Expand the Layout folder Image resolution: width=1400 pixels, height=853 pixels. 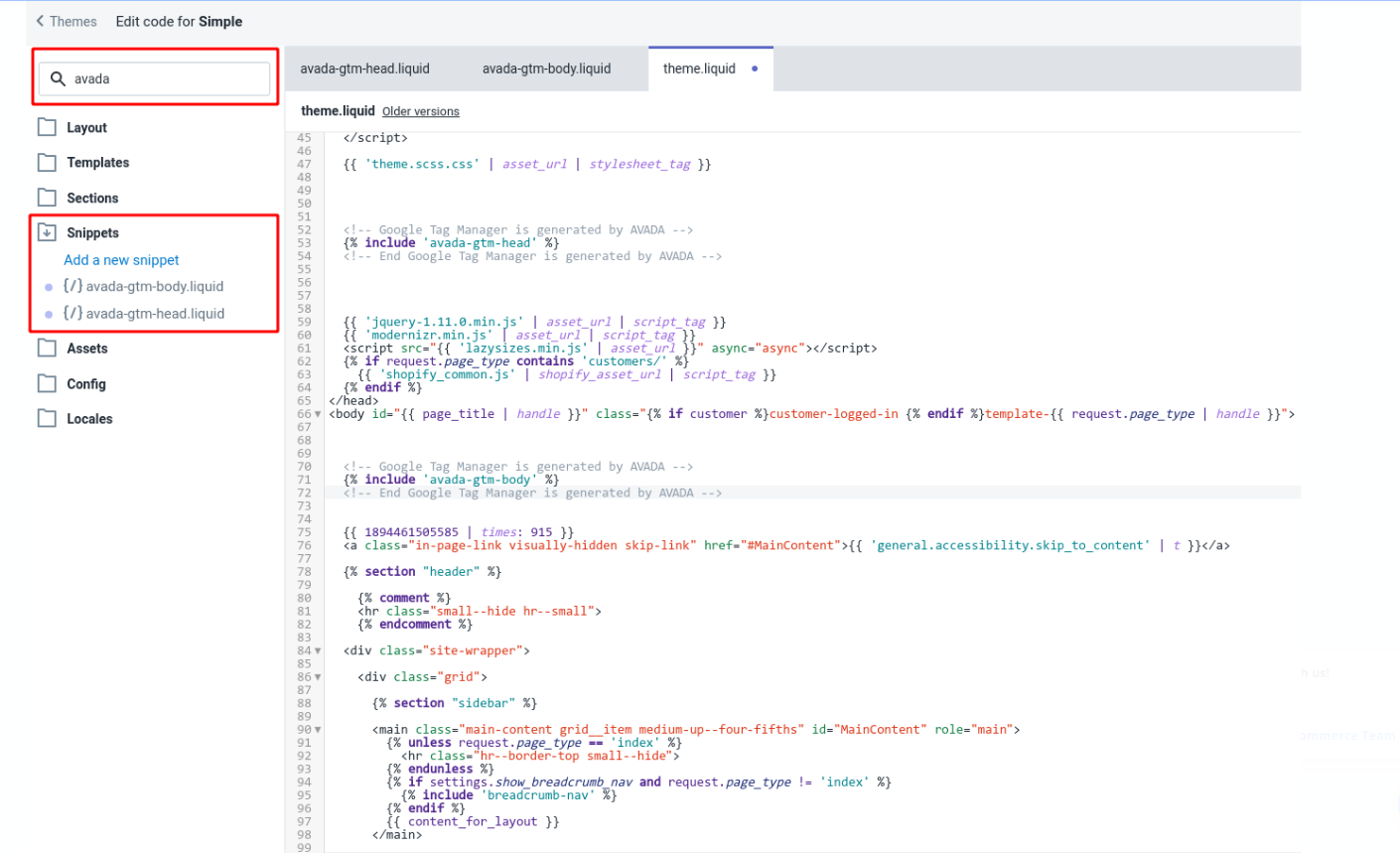coord(86,127)
